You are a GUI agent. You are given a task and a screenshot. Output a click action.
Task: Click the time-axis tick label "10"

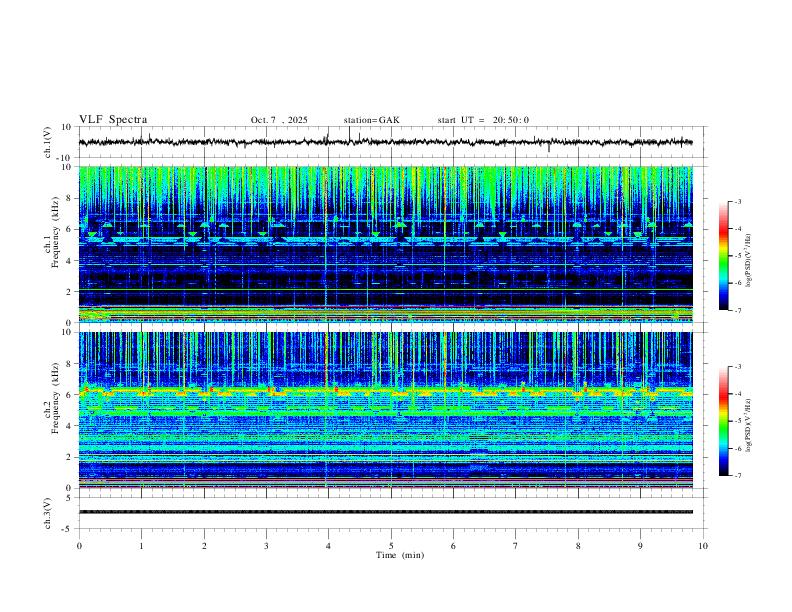[x=703, y=546]
